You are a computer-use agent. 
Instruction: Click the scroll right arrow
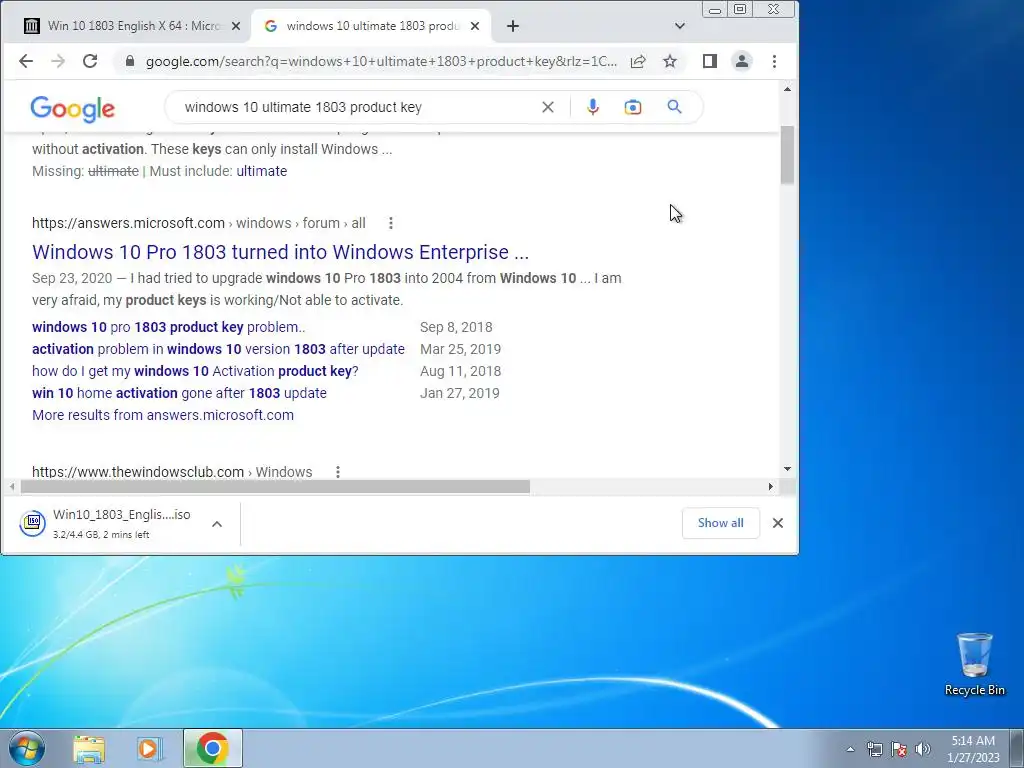(771, 487)
